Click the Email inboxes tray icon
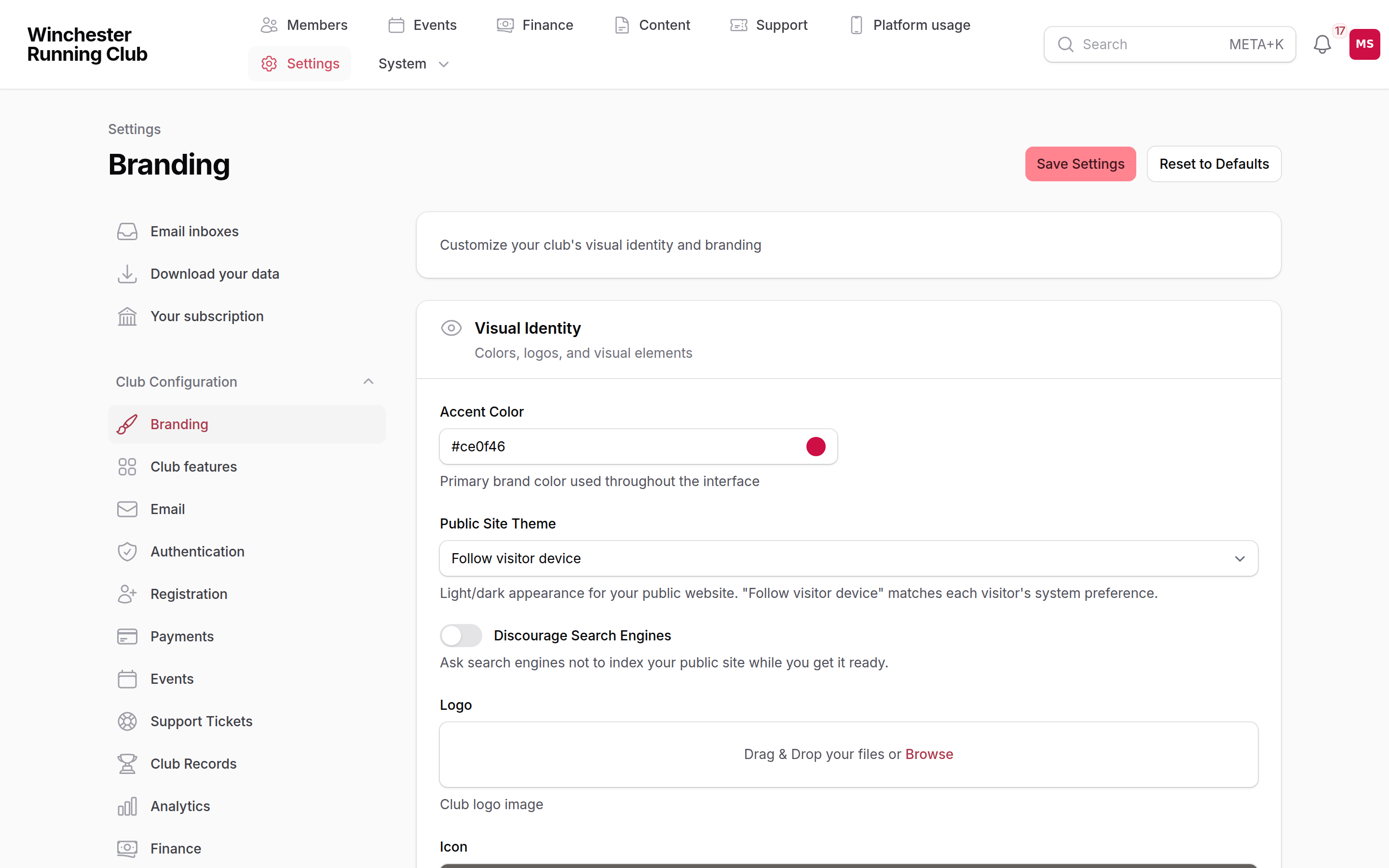This screenshot has width=1389, height=868. (127, 231)
